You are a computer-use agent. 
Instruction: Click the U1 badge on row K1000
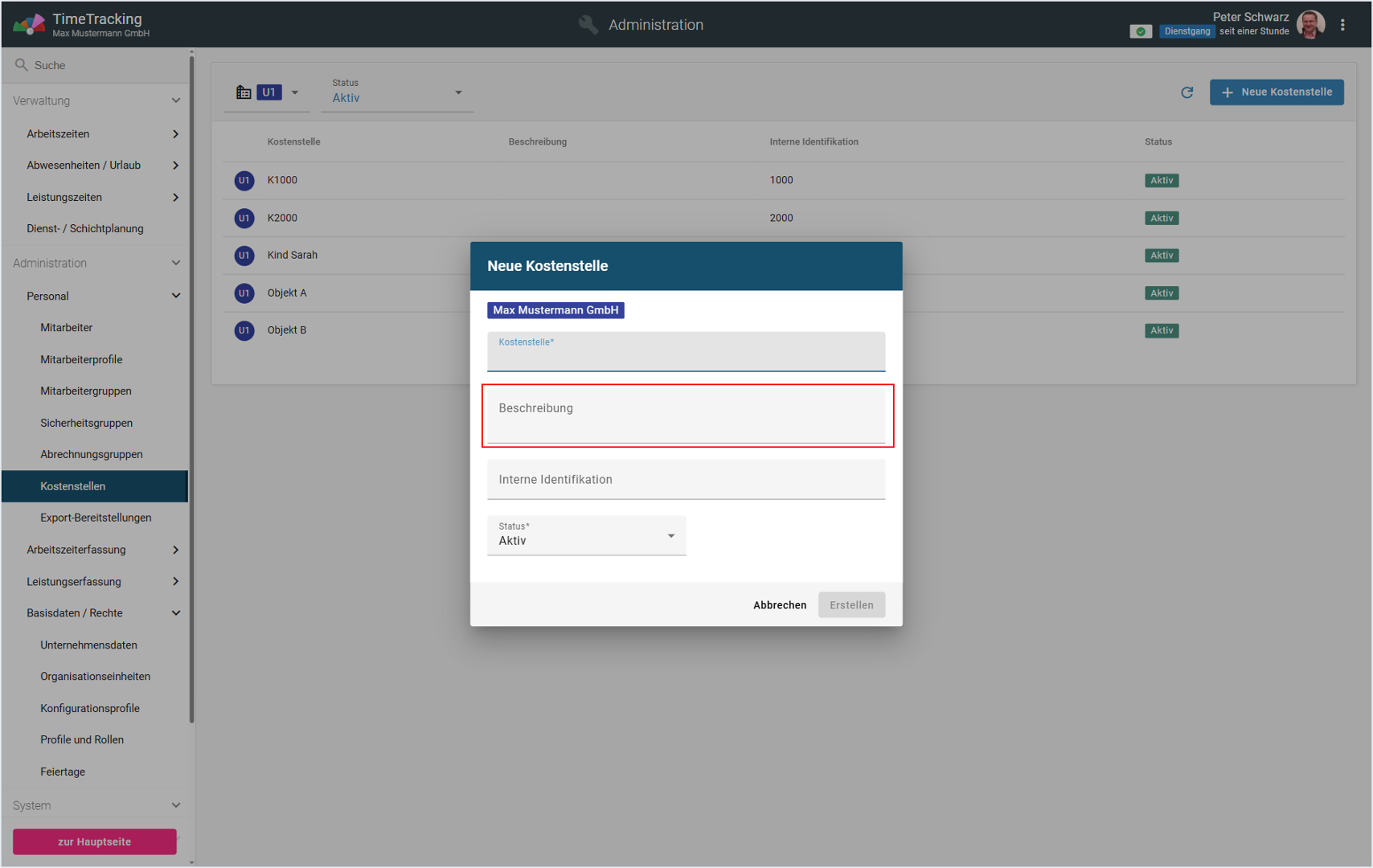click(244, 180)
